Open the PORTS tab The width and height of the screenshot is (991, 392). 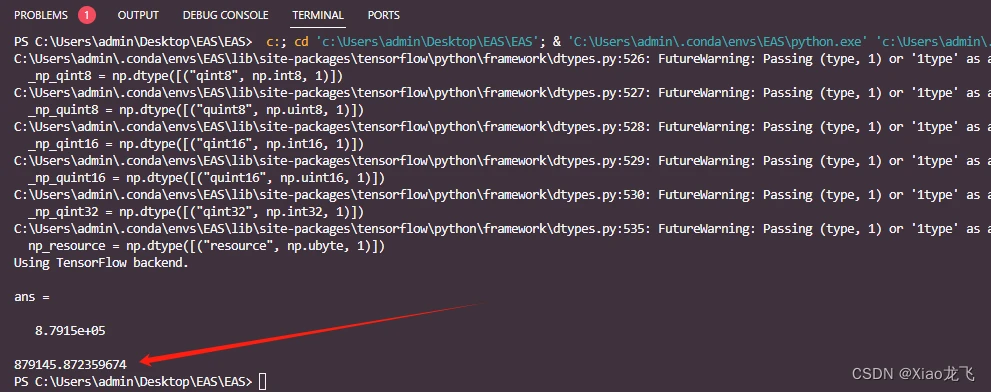(x=384, y=15)
